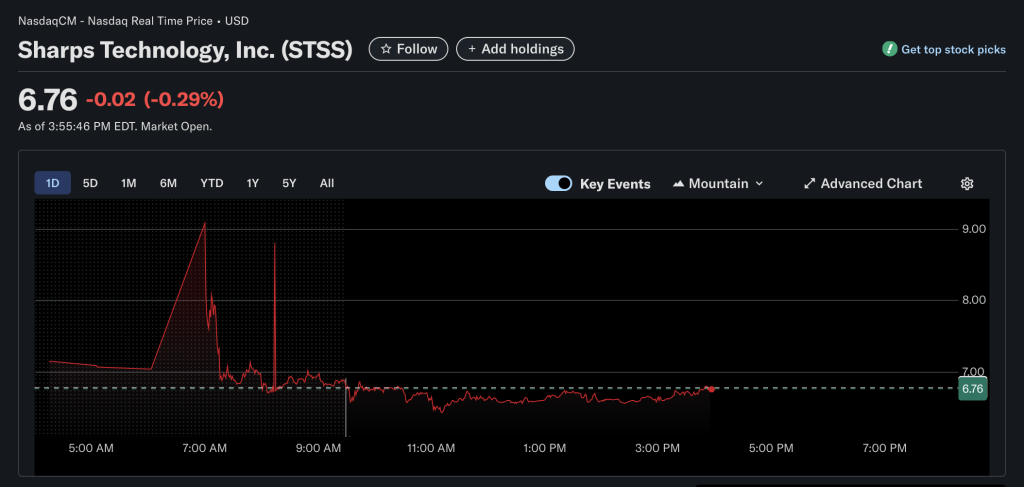Viewport: 1024px width, 487px height.
Task: Show the 6M chart range
Action: pos(168,183)
